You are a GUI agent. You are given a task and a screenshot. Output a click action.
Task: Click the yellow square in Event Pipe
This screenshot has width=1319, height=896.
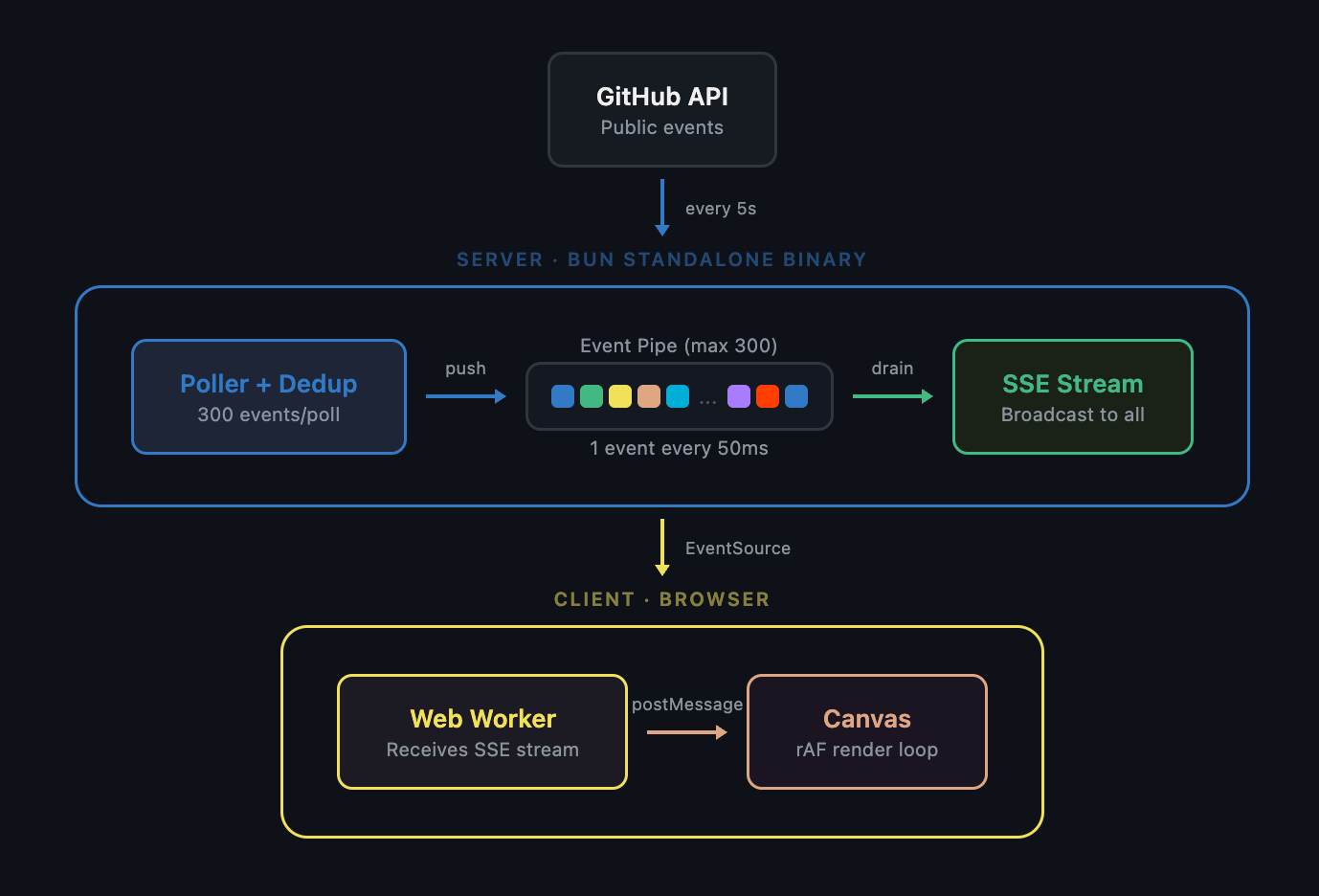click(x=620, y=396)
